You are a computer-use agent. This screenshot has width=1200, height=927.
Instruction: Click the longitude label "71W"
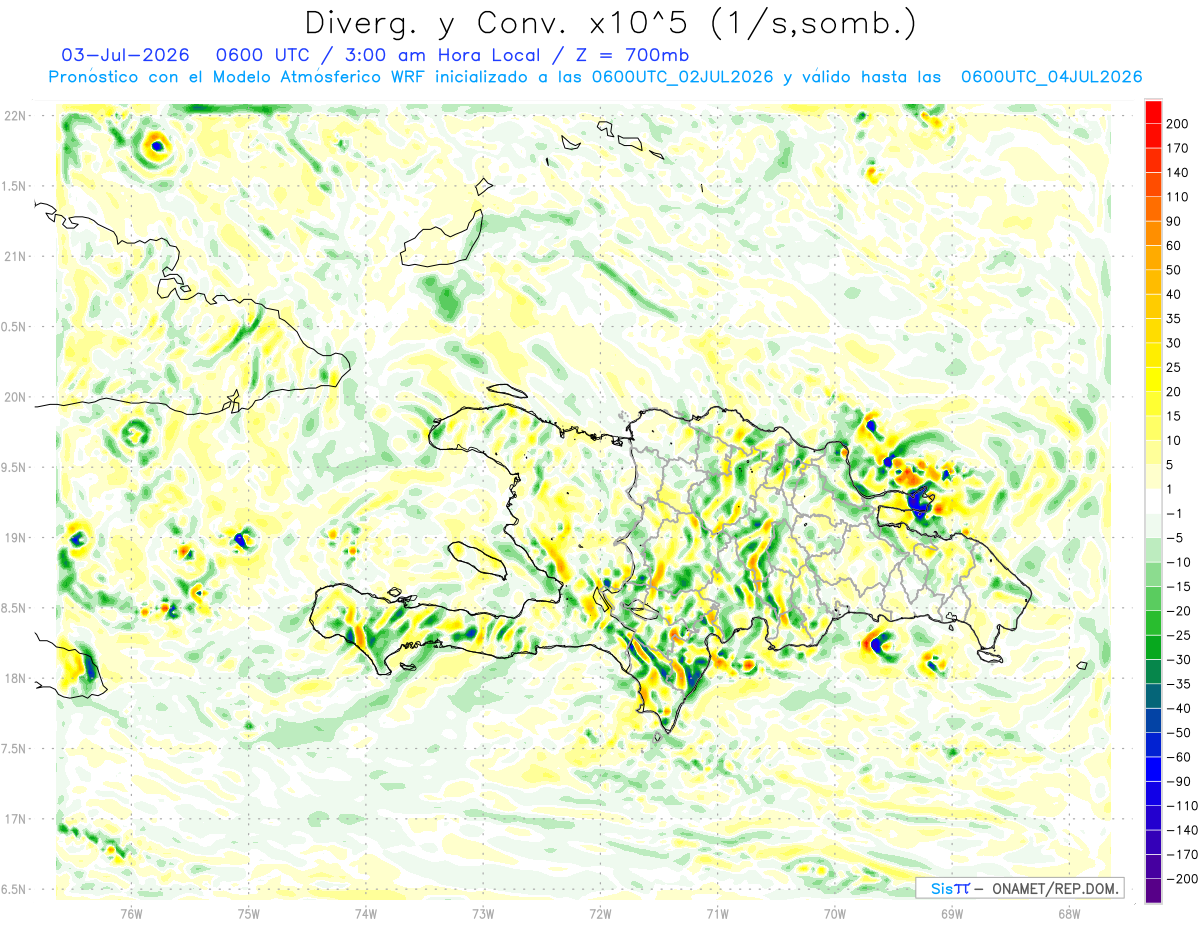tap(717, 913)
